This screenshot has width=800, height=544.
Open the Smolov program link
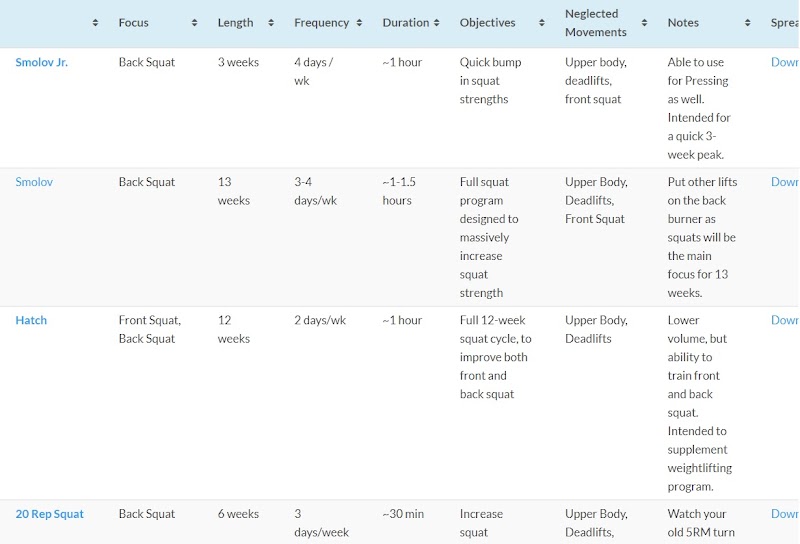(x=34, y=182)
